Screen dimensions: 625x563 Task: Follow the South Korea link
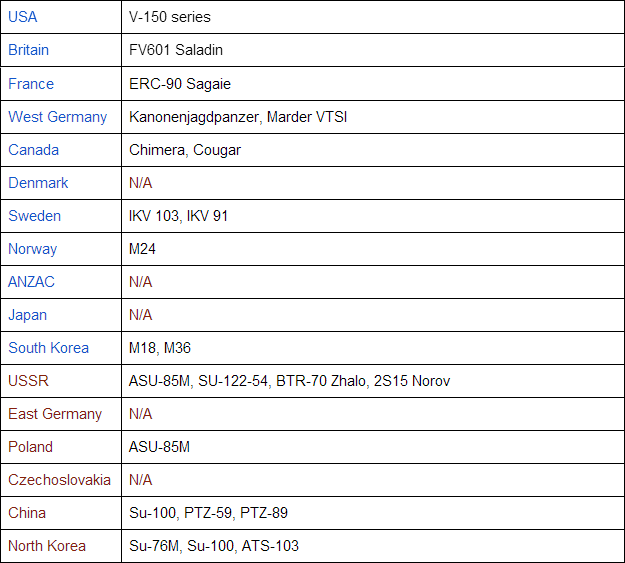[48, 347]
